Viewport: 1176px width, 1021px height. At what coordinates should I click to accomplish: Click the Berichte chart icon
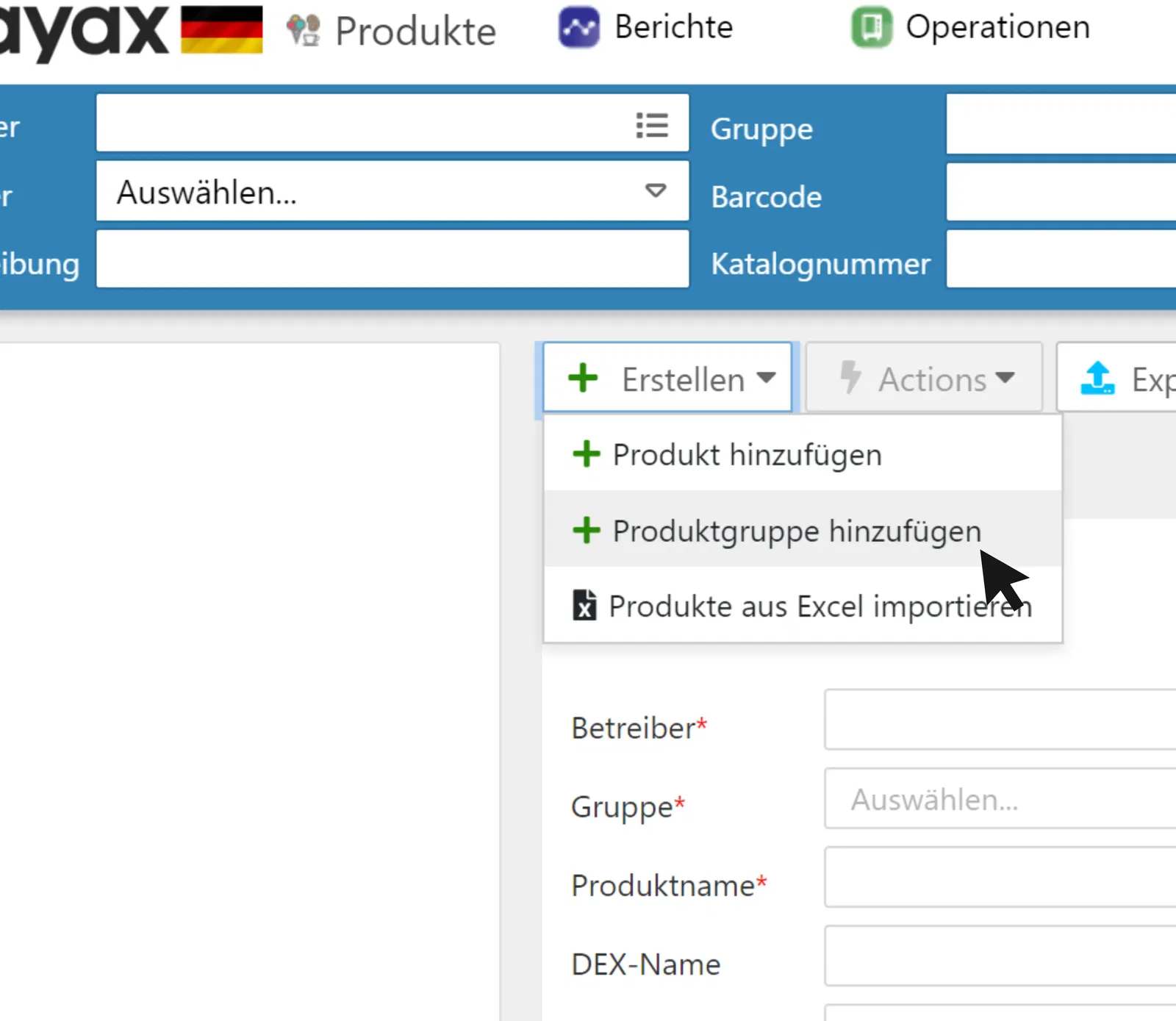click(x=578, y=28)
